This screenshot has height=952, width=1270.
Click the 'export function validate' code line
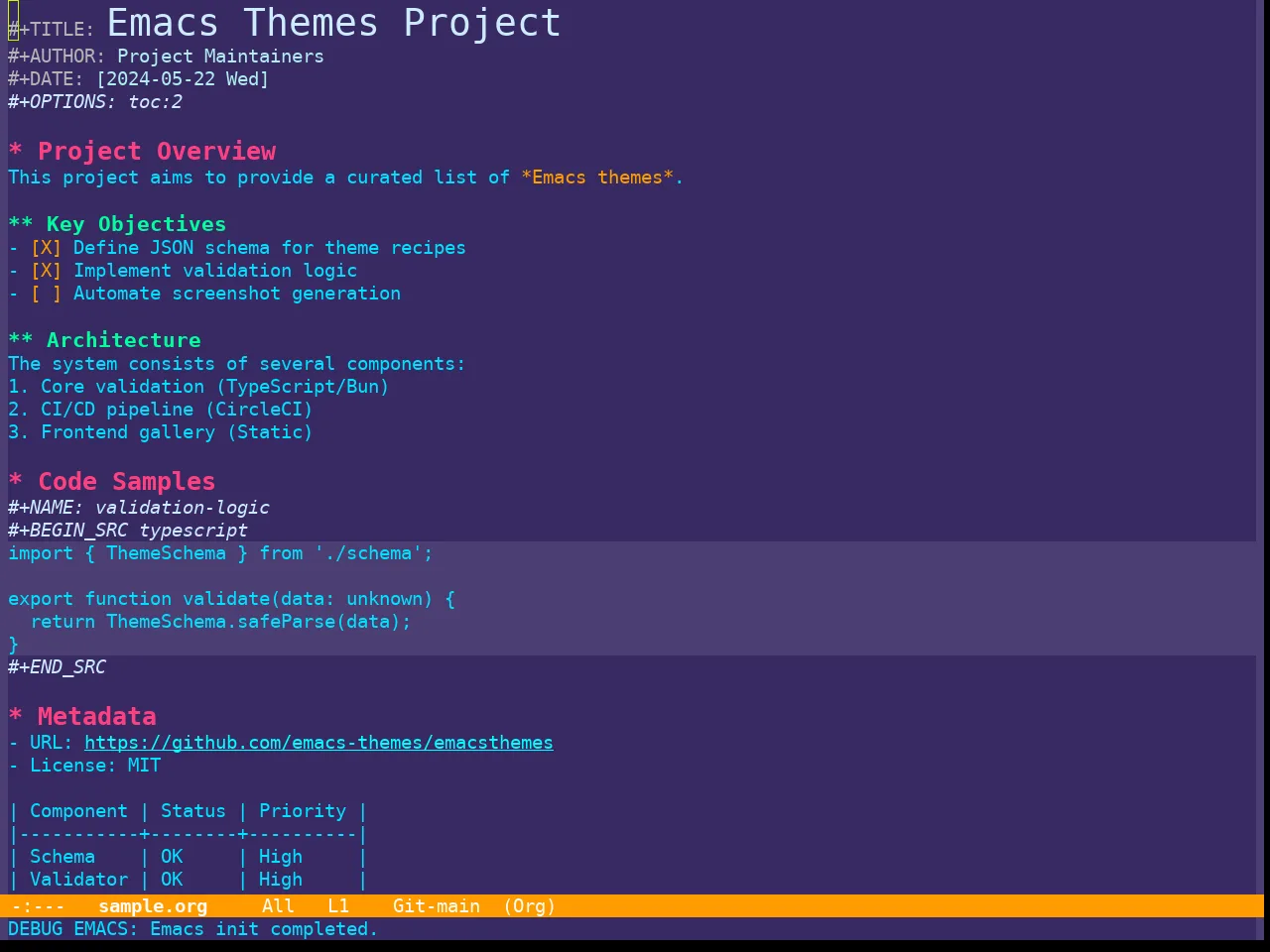pyautogui.click(x=231, y=599)
